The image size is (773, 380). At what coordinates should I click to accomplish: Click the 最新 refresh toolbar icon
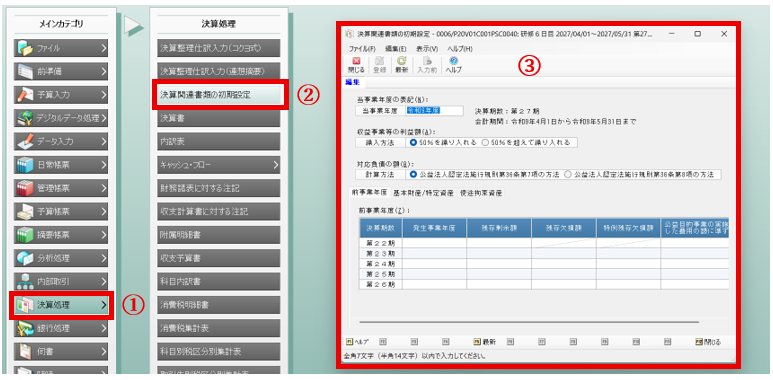(401, 61)
